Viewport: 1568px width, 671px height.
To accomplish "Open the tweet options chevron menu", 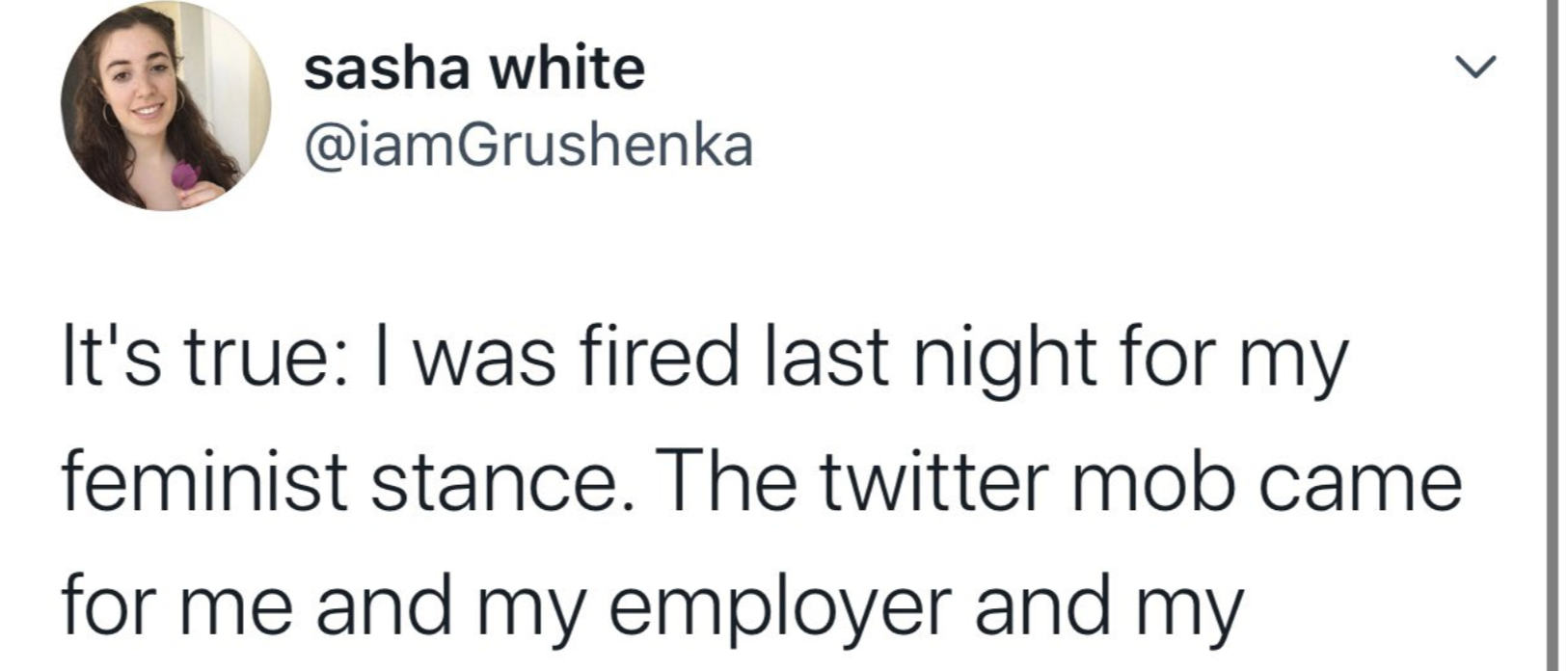I will [1474, 67].
